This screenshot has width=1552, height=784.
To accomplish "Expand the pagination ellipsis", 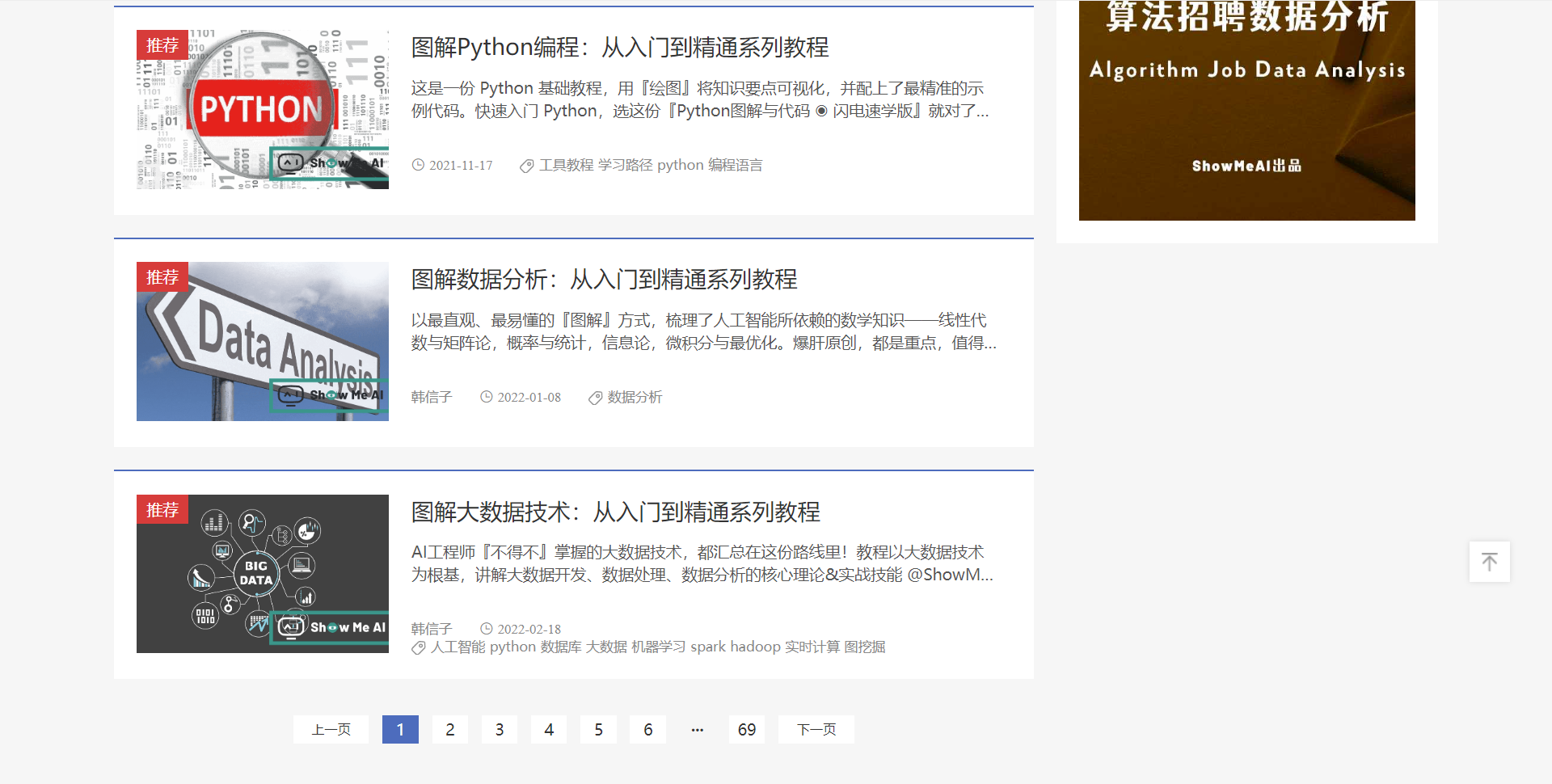I will tap(697, 730).
